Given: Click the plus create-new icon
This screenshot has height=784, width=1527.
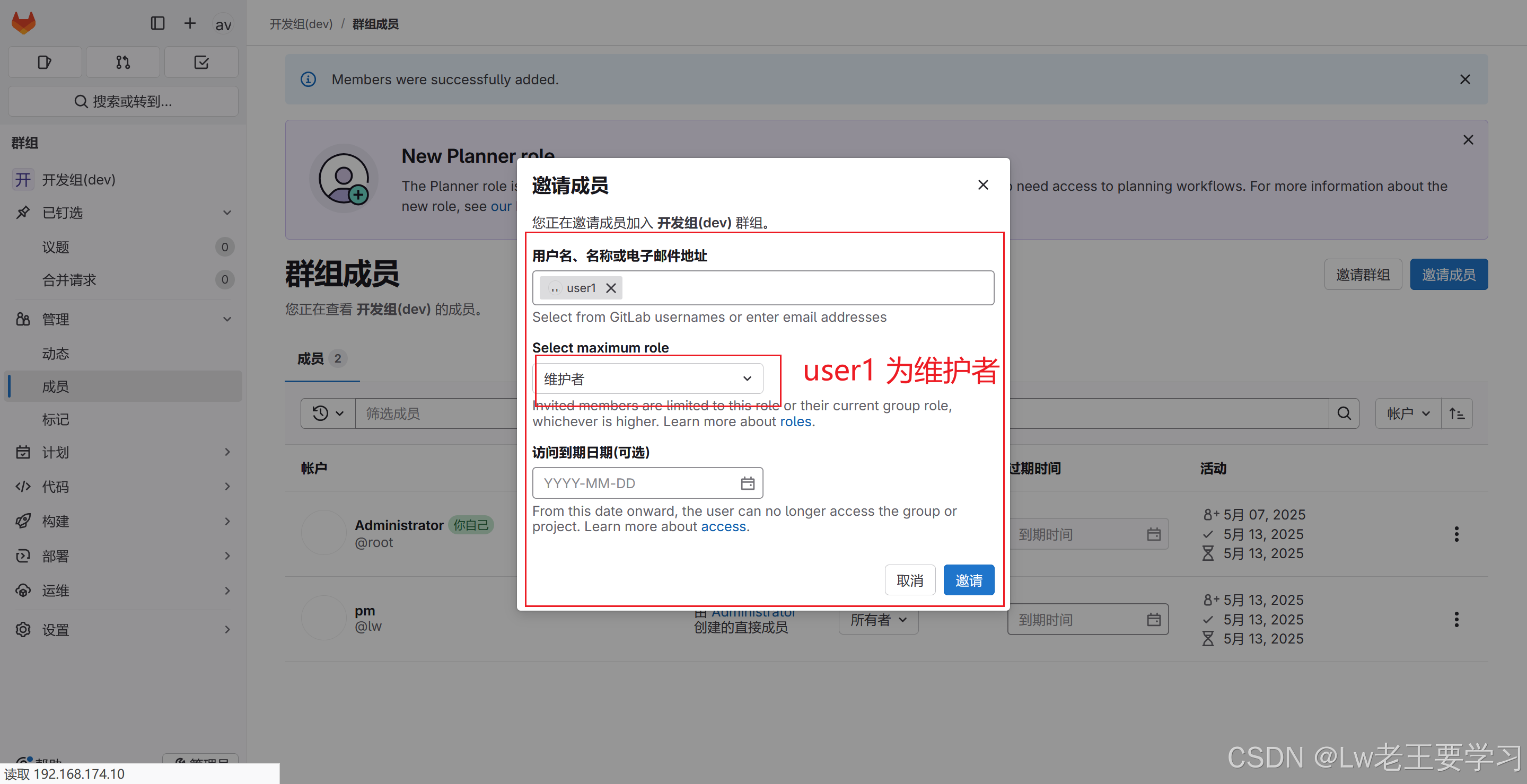Looking at the screenshot, I should (190, 23).
